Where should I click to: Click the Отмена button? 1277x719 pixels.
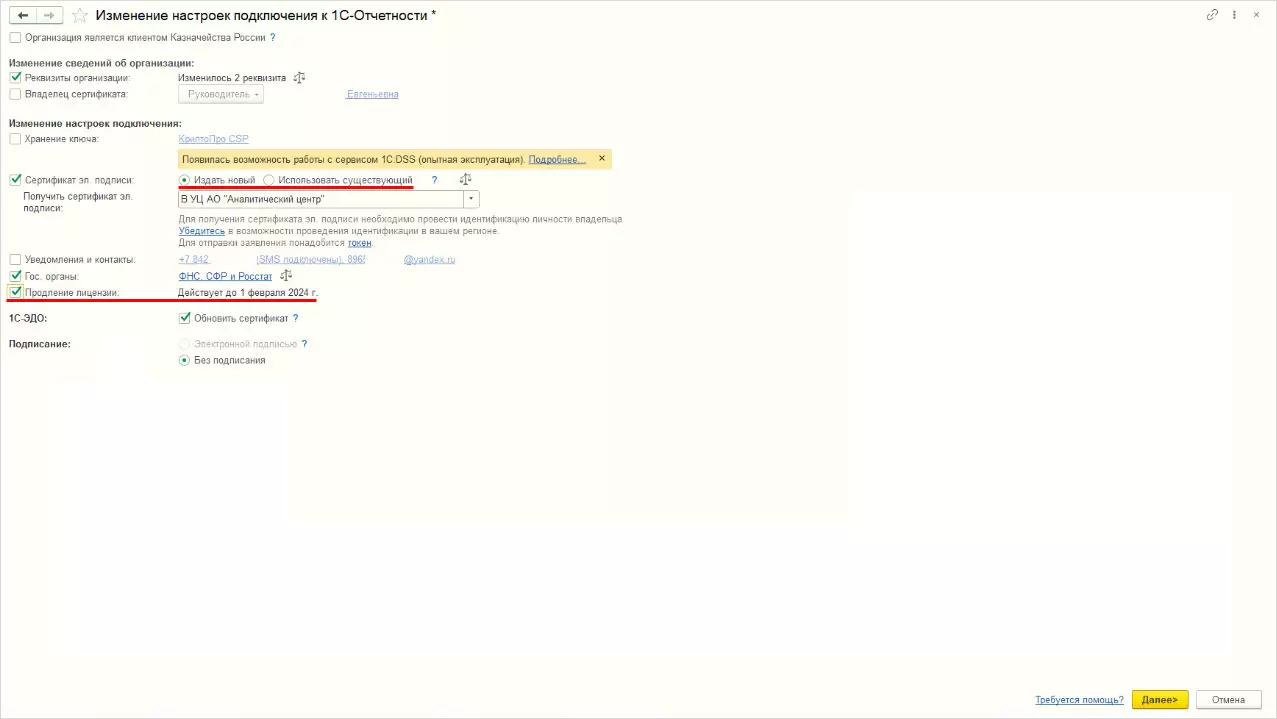point(1228,700)
